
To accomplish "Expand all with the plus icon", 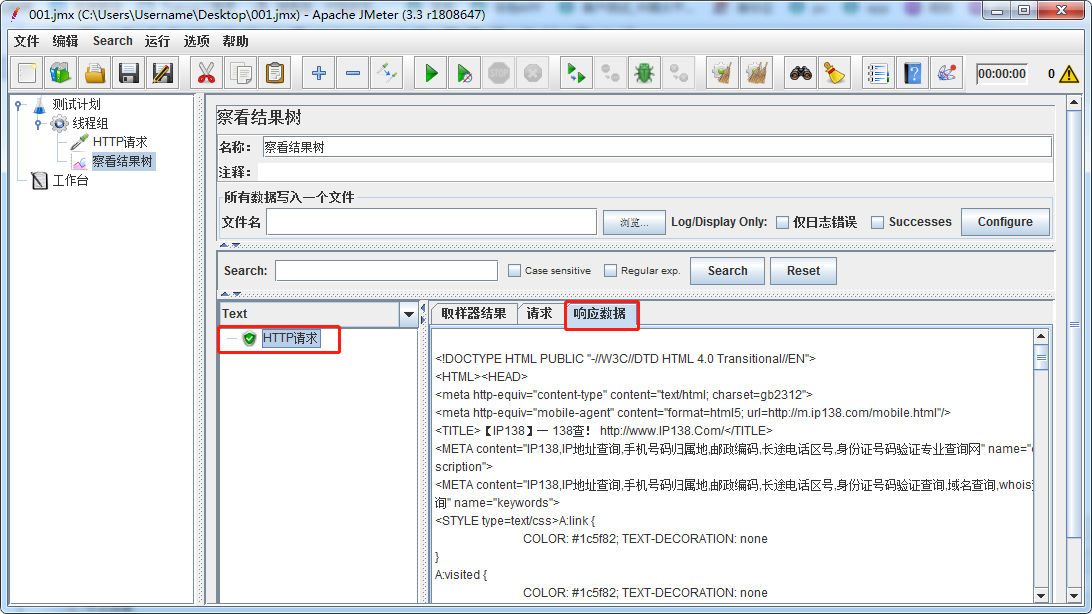I will [x=319, y=73].
